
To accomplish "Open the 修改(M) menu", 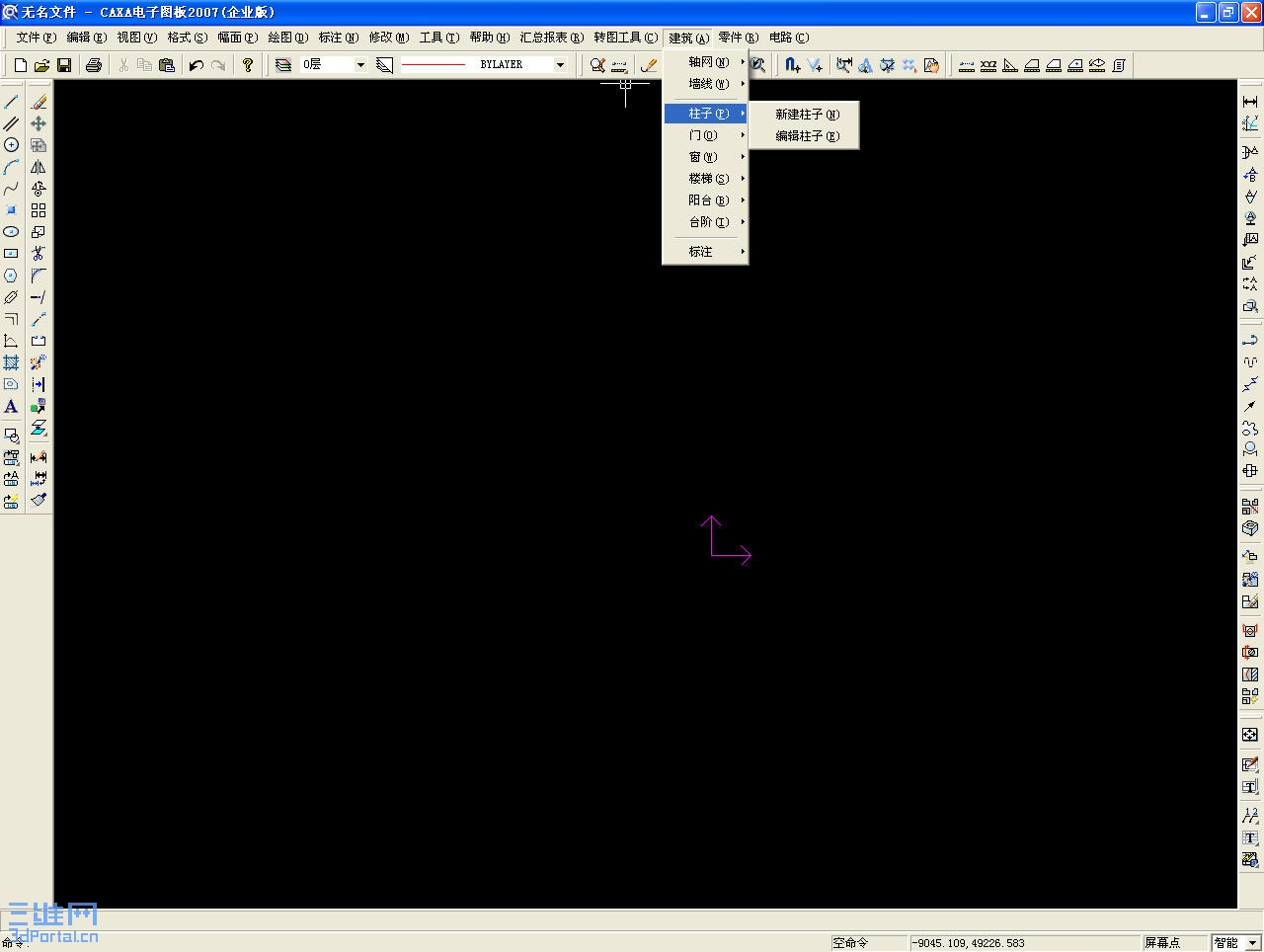I will tap(389, 38).
